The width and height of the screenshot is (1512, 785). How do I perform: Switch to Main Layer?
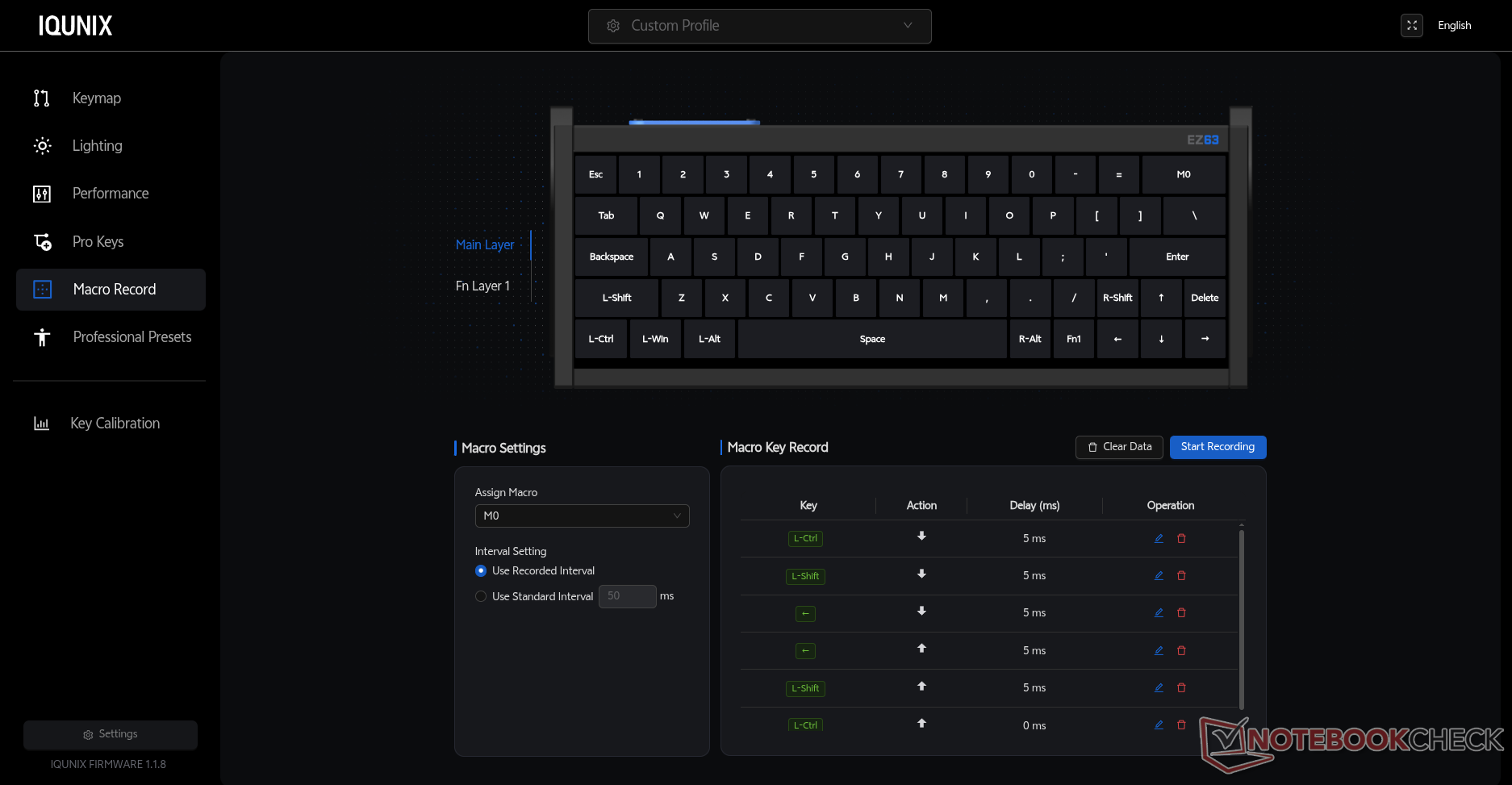tap(484, 244)
